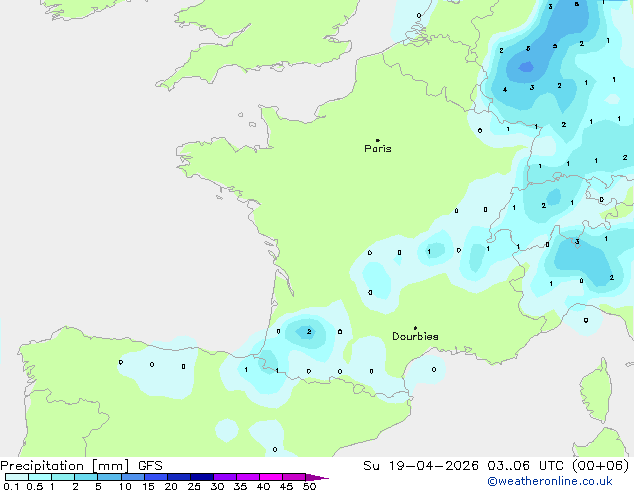This screenshot has width=634, height=490.
Task: Click the Paris city label
Action: (378, 148)
